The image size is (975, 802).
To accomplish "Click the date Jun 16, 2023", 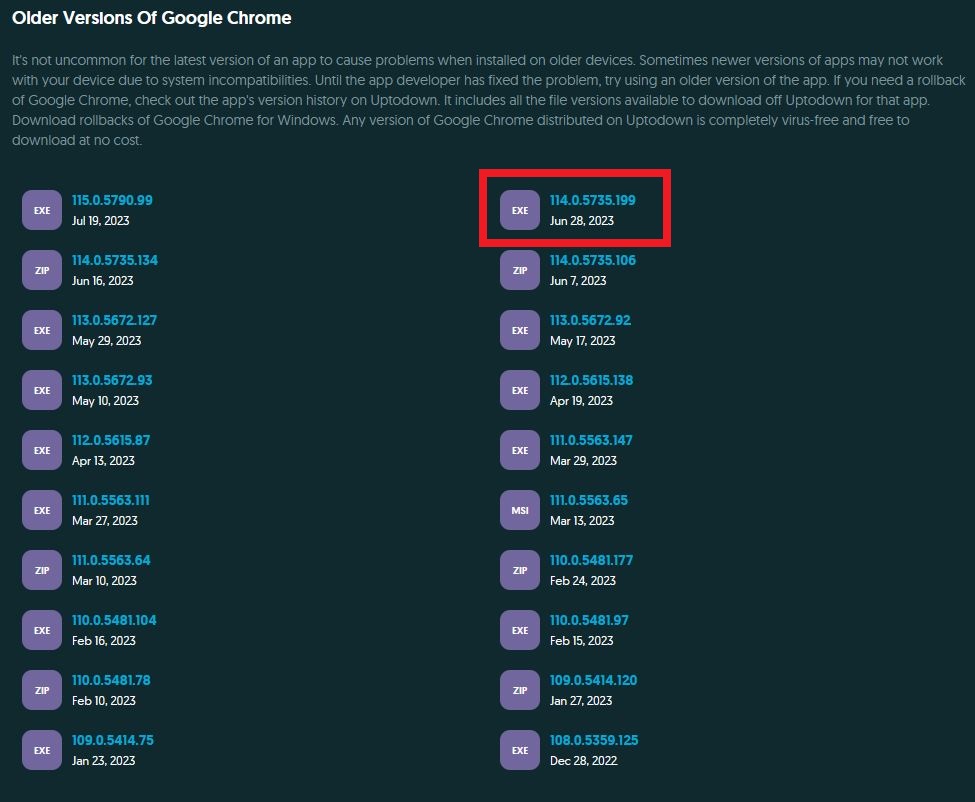I will point(103,280).
